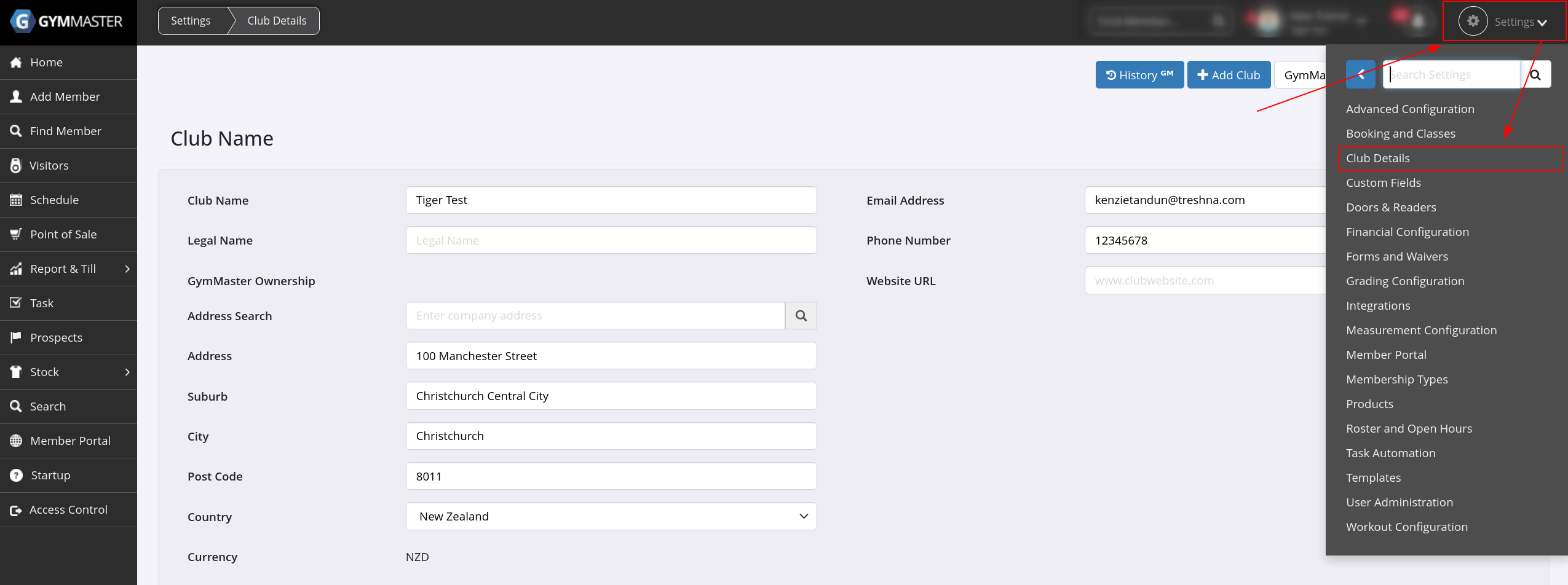
Task: Expand the Stock submenu
Action: (x=127, y=372)
